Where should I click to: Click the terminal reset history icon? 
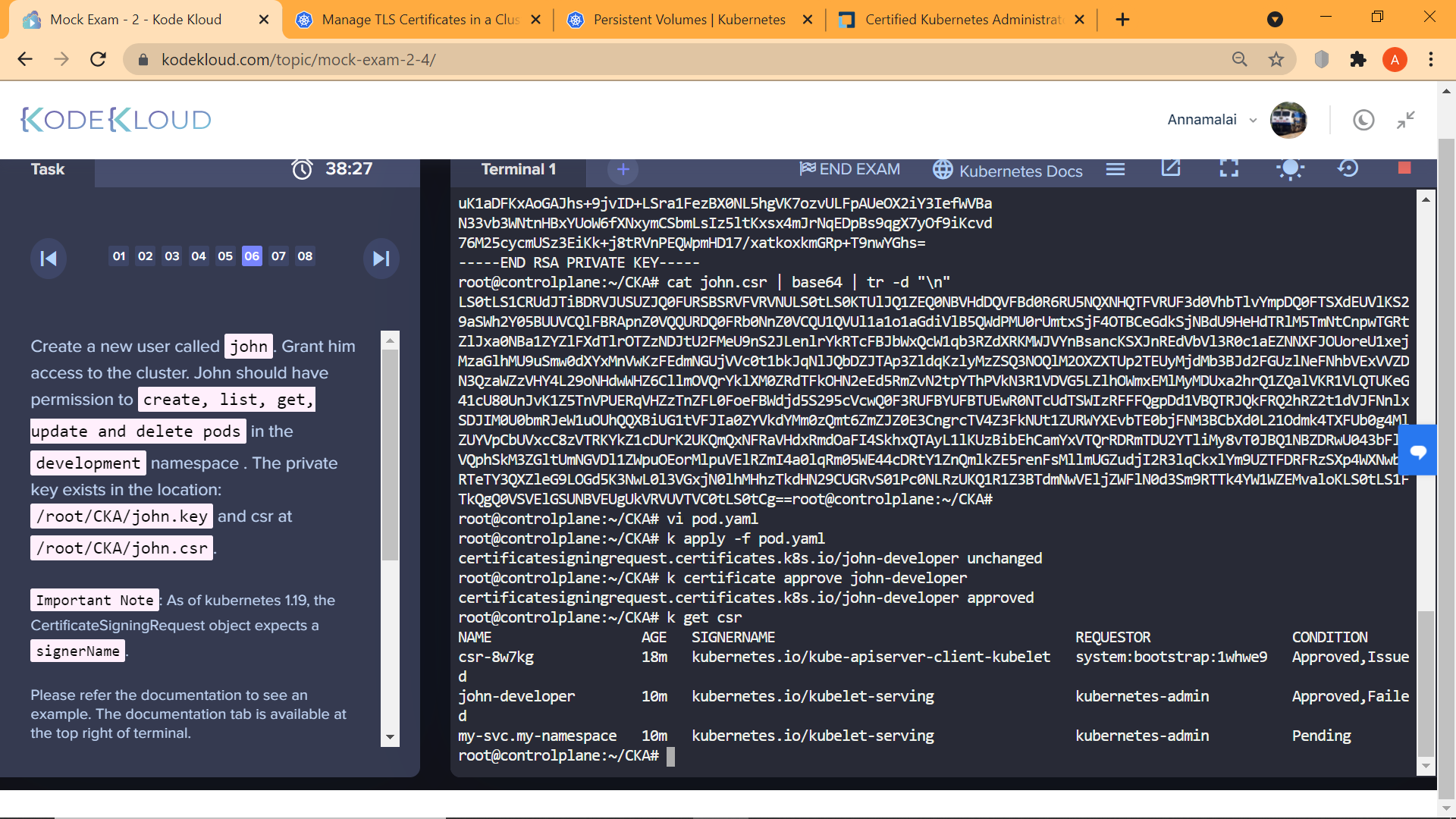point(1348,168)
